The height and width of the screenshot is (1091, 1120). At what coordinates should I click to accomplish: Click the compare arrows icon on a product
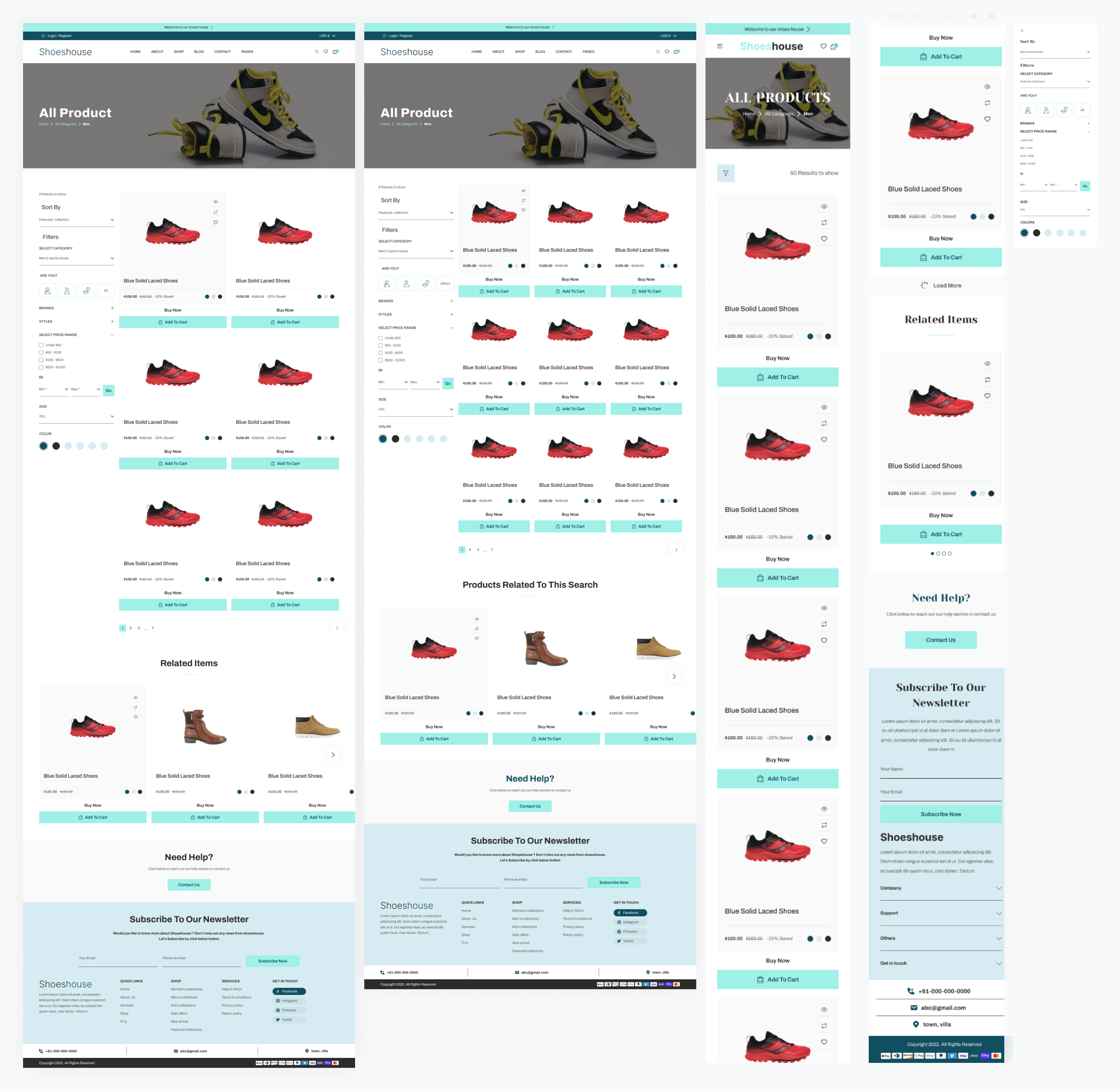click(215, 212)
